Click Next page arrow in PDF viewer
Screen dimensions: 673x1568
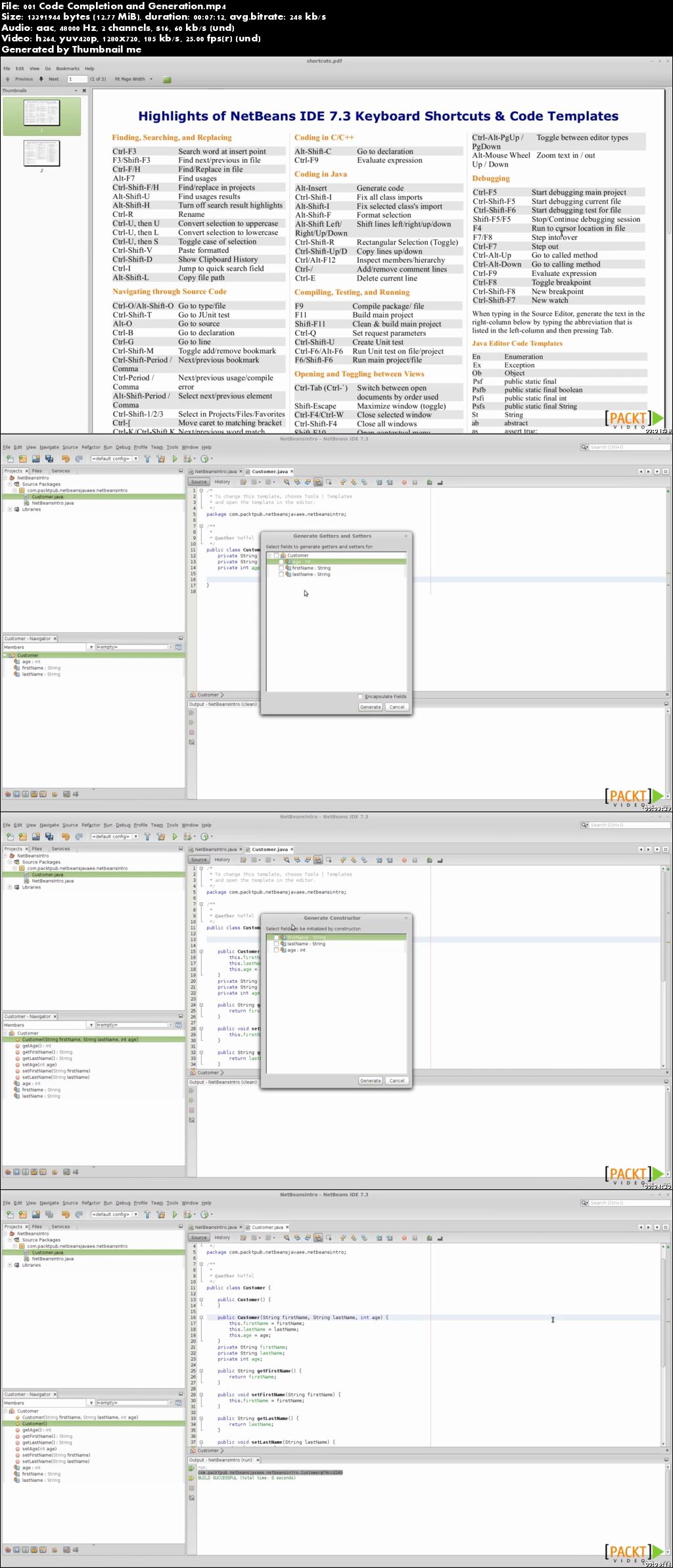(41, 79)
